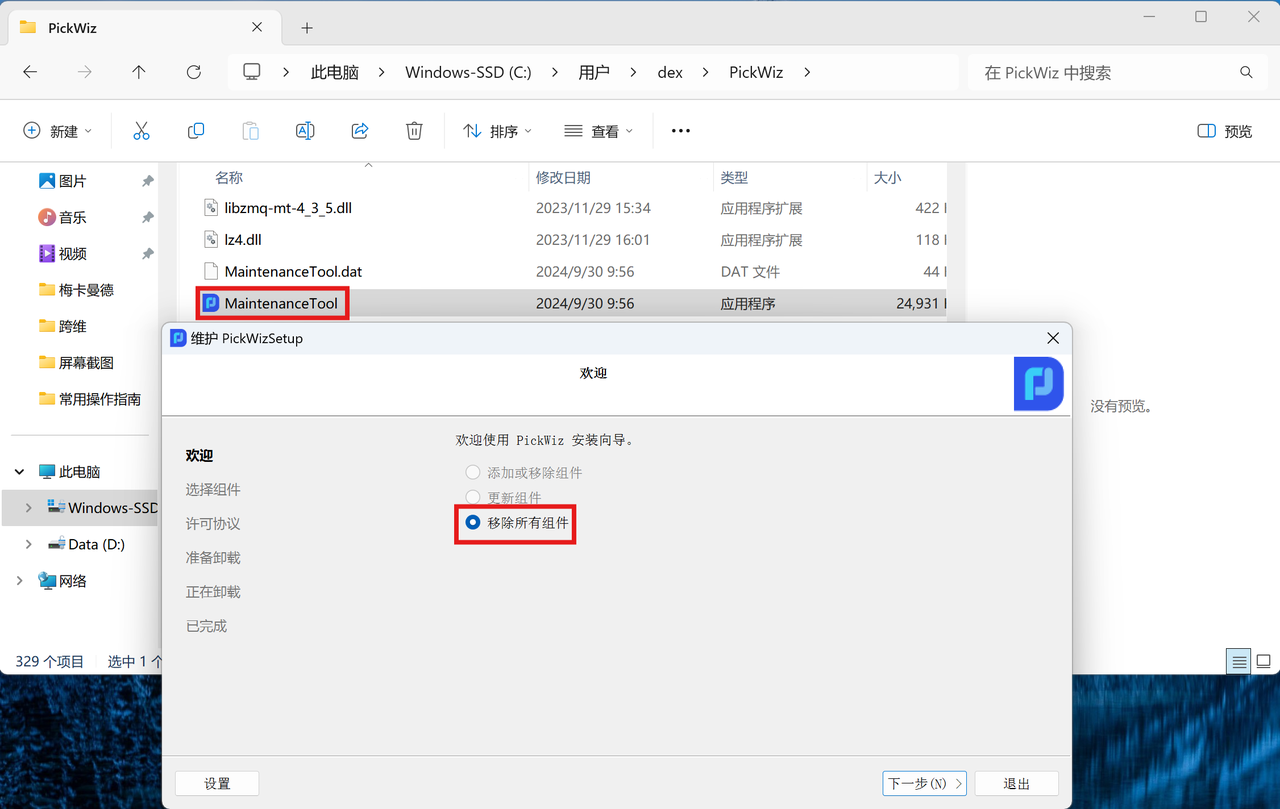This screenshot has height=809, width=1280.
Task: Click the Rename icon in toolbar
Action: pos(305,131)
